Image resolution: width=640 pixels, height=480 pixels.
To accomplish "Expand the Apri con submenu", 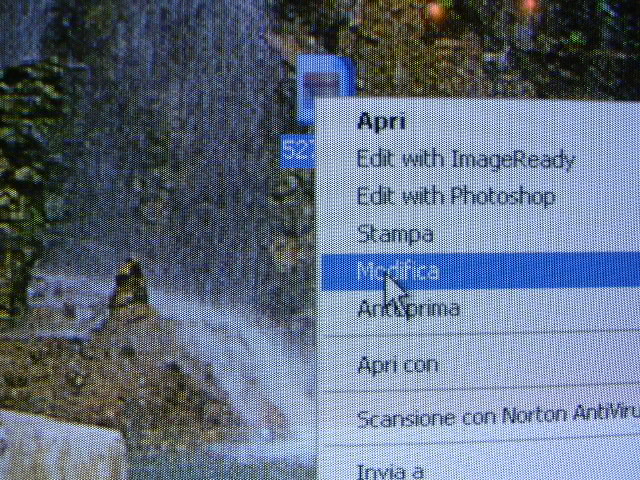I will 397,365.
